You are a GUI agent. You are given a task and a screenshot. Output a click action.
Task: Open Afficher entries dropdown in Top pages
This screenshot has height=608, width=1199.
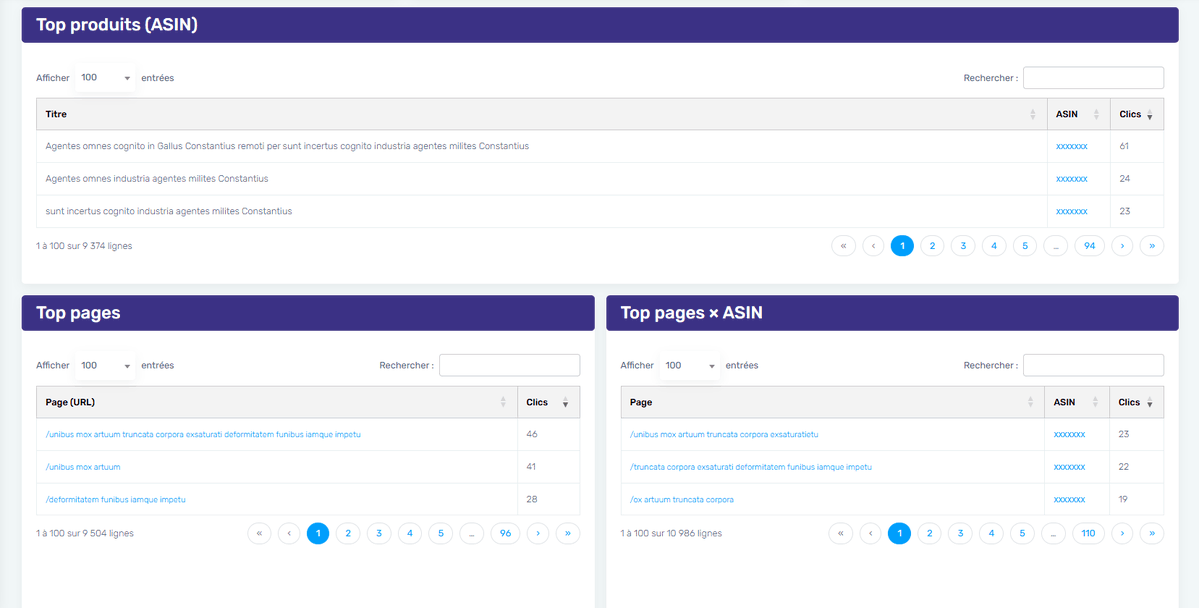click(x=106, y=366)
